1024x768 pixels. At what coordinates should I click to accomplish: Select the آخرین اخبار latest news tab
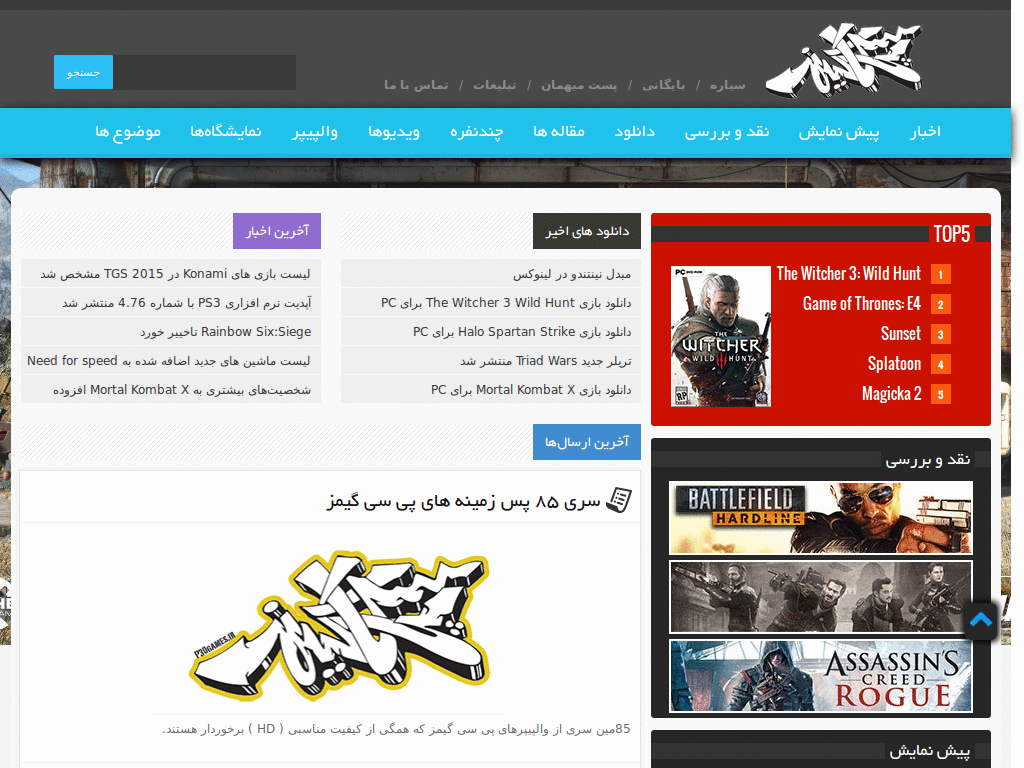(x=277, y=231)
